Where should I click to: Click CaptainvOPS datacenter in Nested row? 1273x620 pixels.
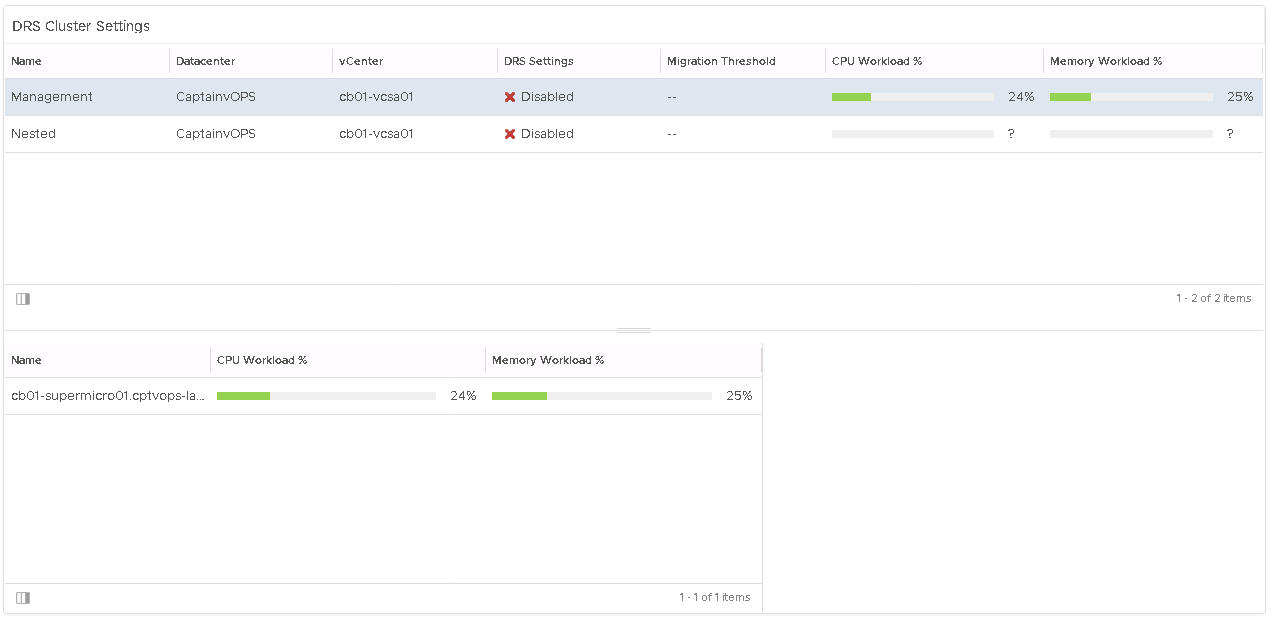coord(215,134)
